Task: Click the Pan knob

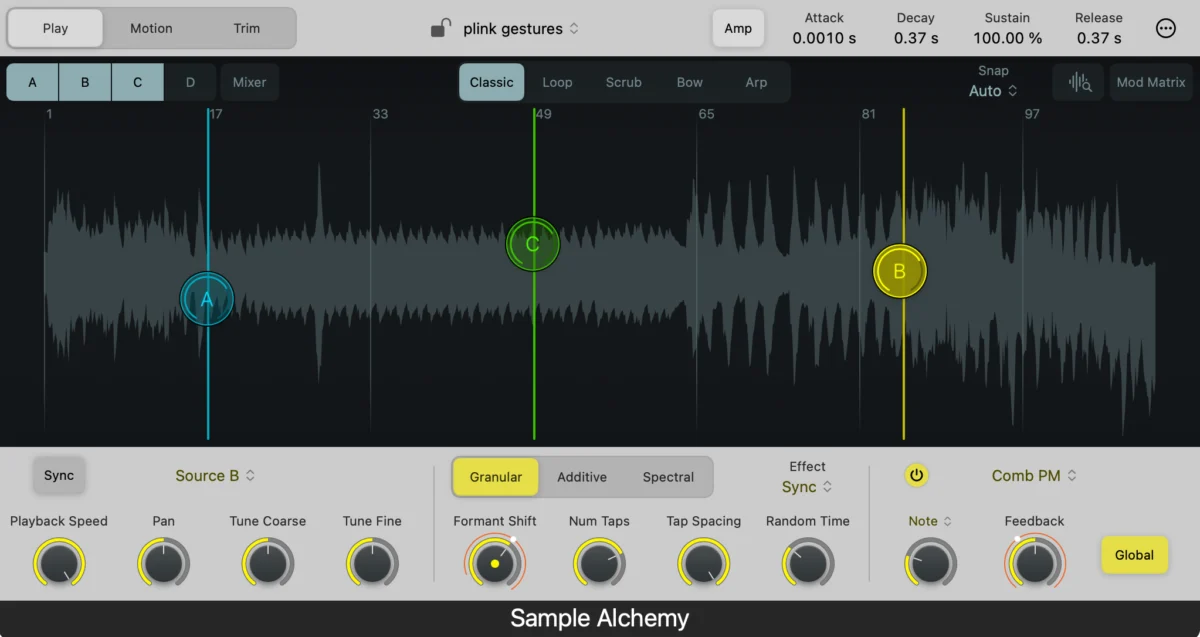Action: [163, 563]
